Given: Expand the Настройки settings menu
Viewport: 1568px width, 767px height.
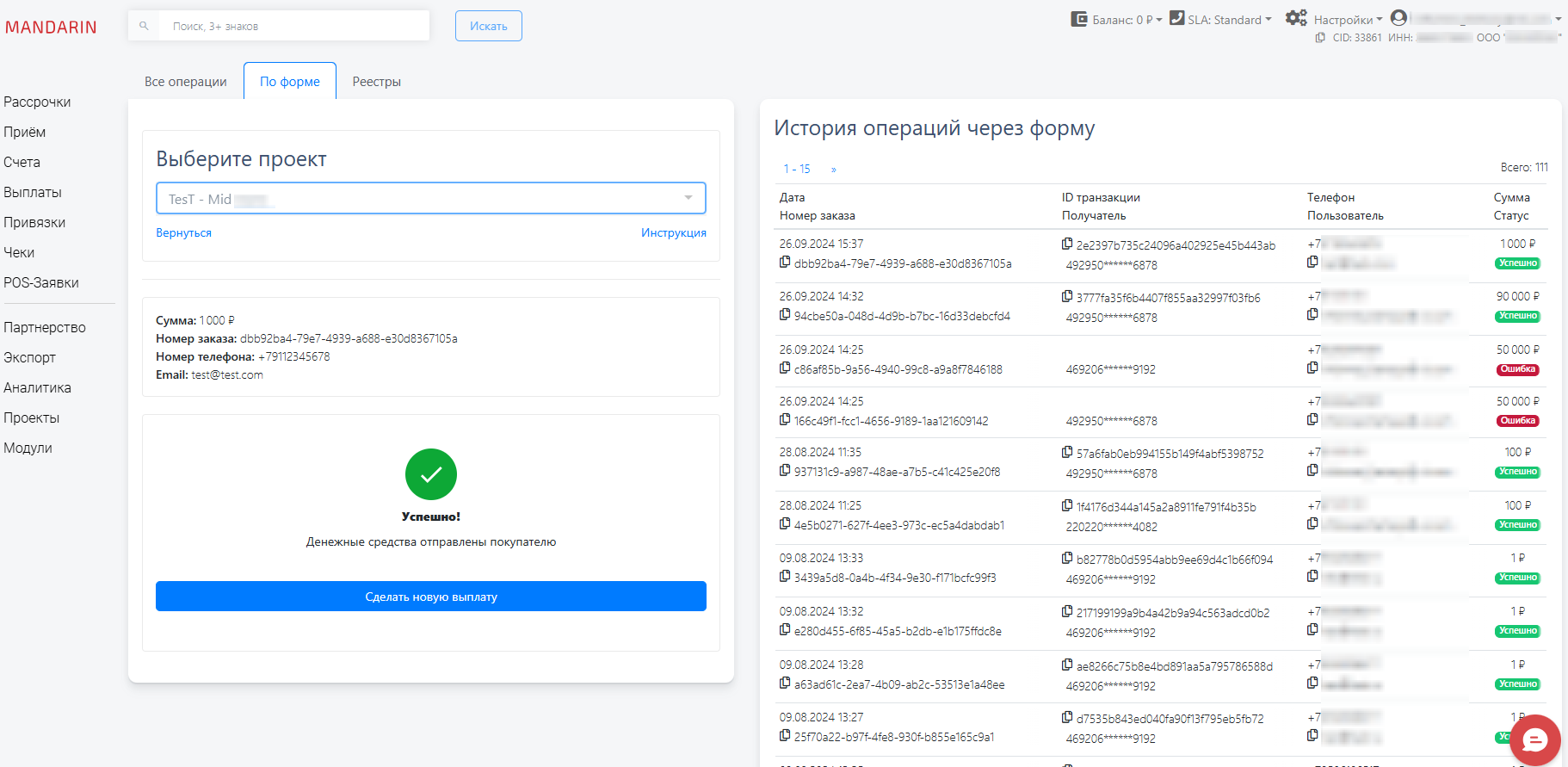Looking at the screenshot, I should tap(1335, 20).
